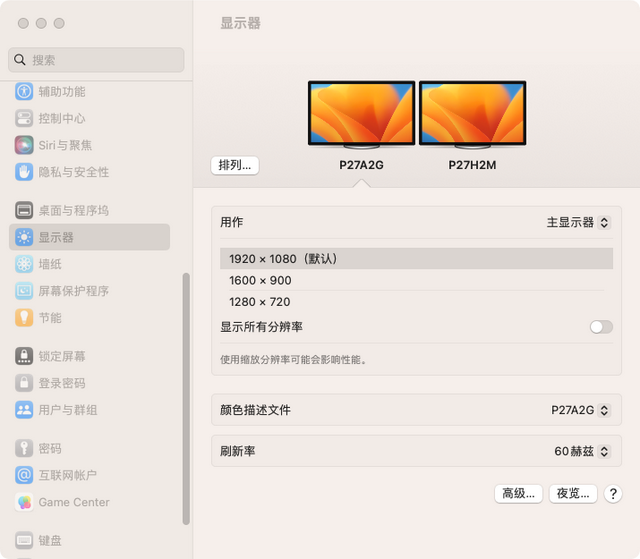Open Control Center (控制中心) sidebar icon
The width and height of the screenshot is (640, 559).
(x=24, y=118)
